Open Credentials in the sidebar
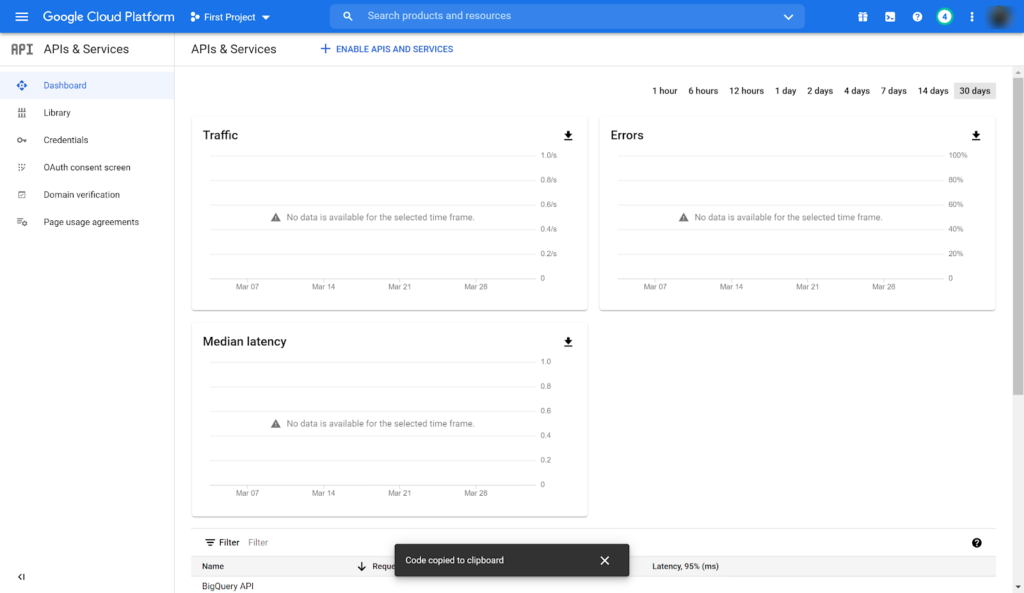The height and width of the screenshot is (593, 1024). (87, 140)
